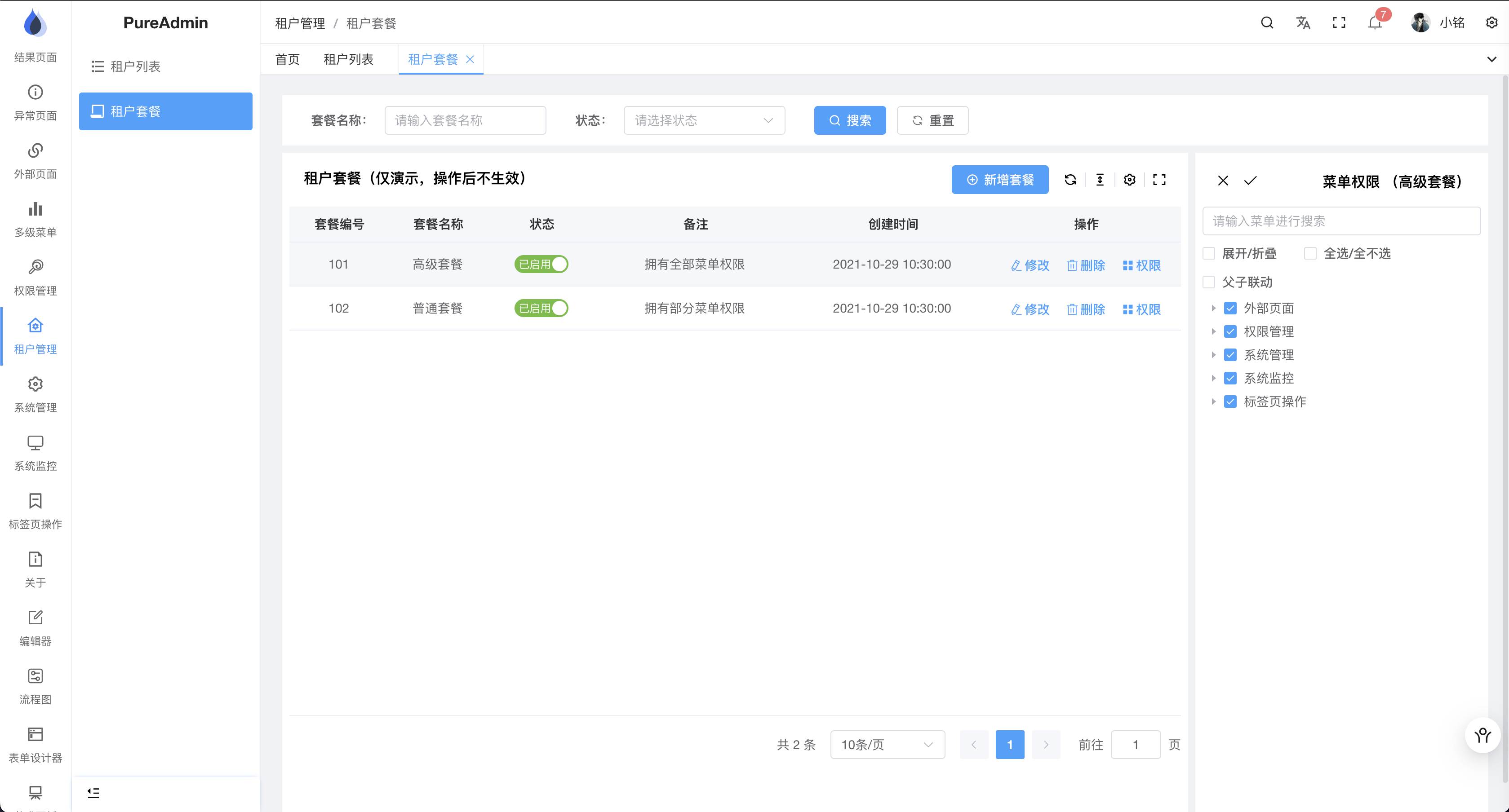Open table column settings gear icon
The width and height of the screenshot is (1509, 812).
(x=1129, y=180)
